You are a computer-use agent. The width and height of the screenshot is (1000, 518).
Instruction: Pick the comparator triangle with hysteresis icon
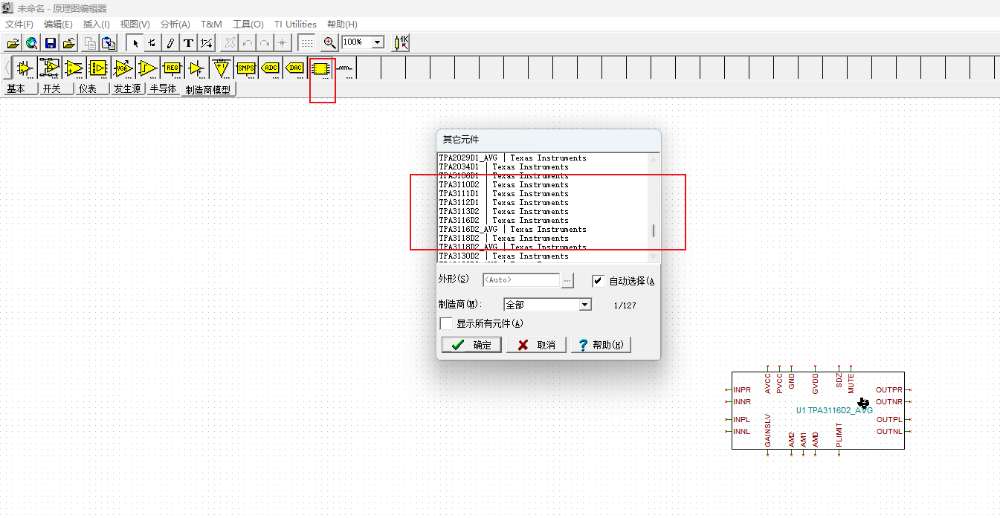tap(147, 67)
